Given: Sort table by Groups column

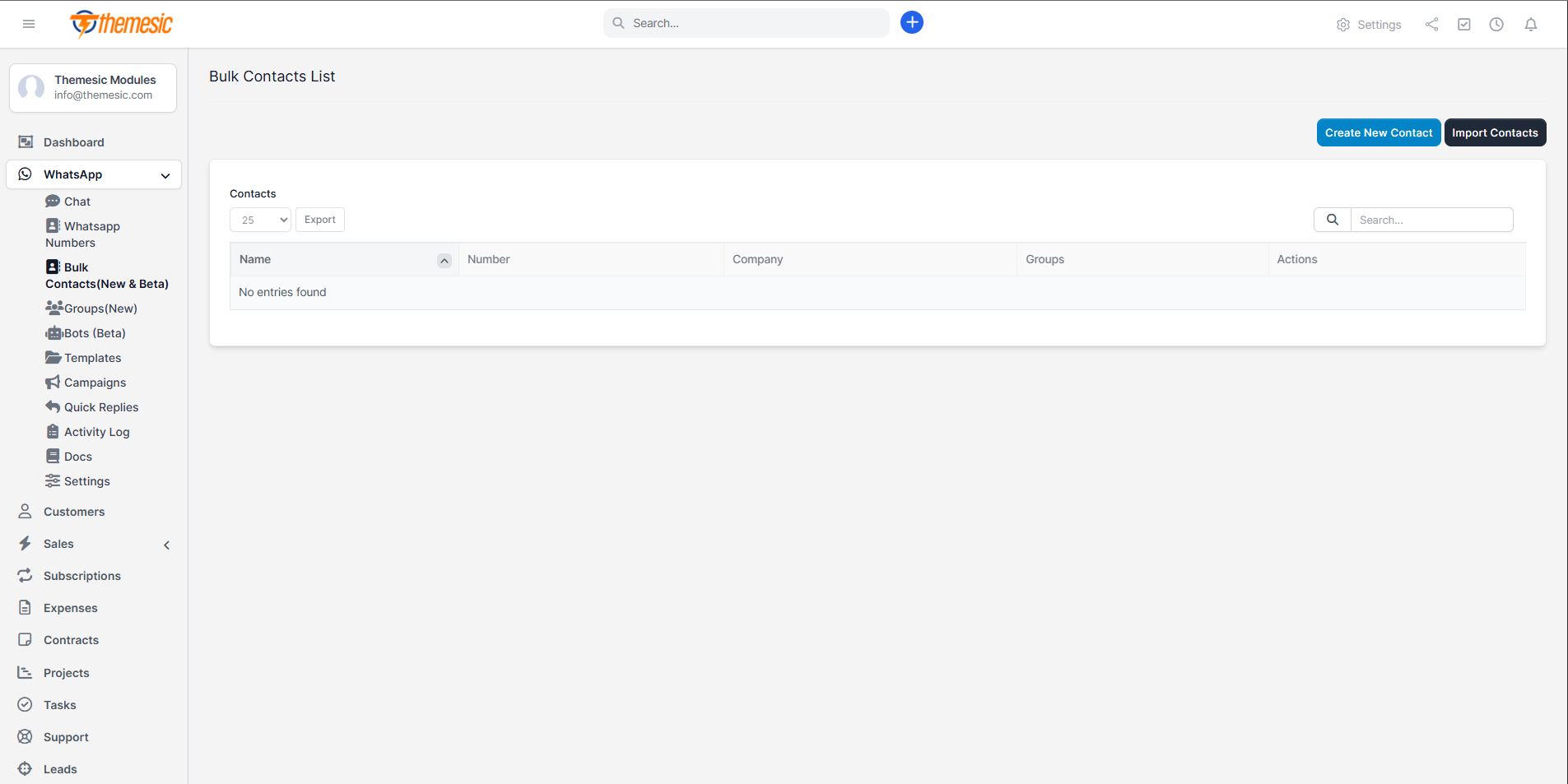Looking at the screenshot, I should (1142, 259).
